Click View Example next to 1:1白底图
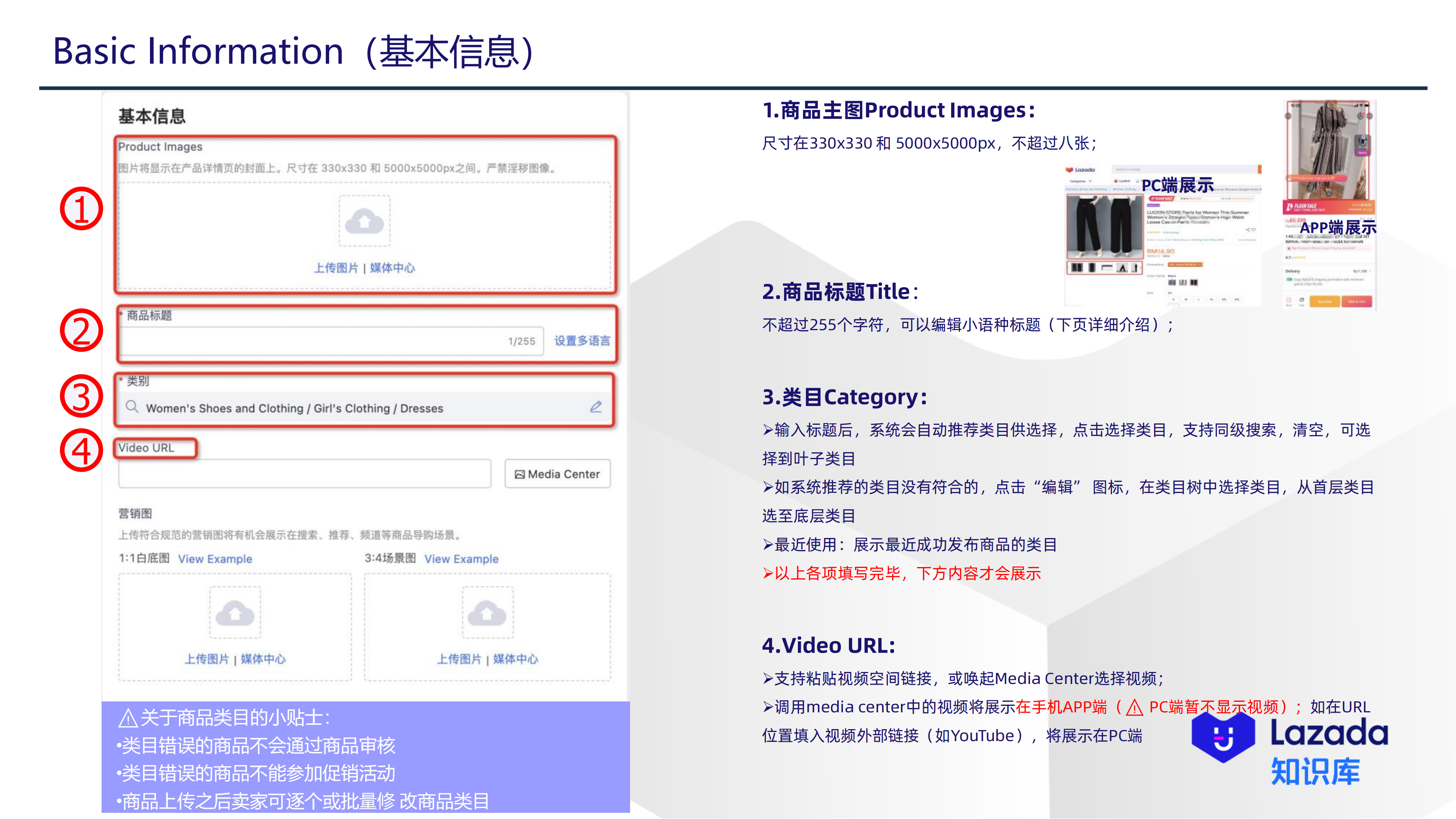Image resolution: width=1456 pixels, height=819 pixels. pyautogui.click(x=215, y=558)
